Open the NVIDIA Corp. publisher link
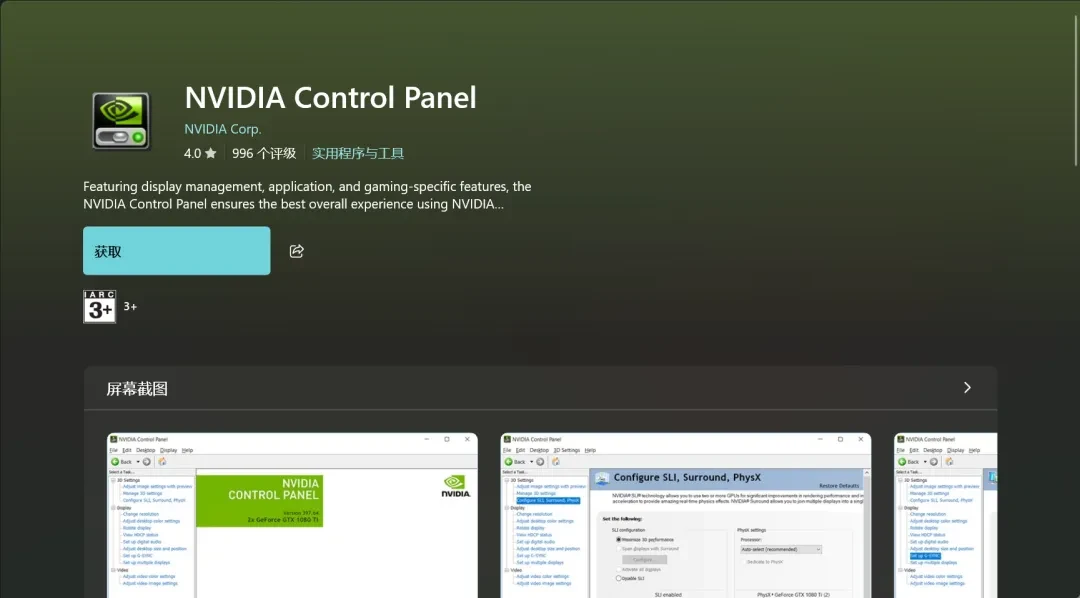The height and width of the screenshot is (598, 1080). [223, 129]
